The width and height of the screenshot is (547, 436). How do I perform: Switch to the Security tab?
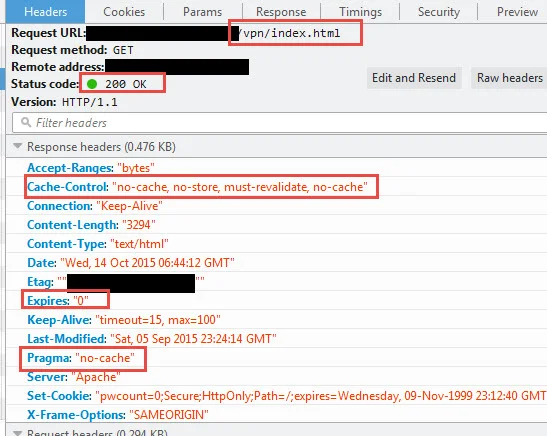(x=439, y=12)
